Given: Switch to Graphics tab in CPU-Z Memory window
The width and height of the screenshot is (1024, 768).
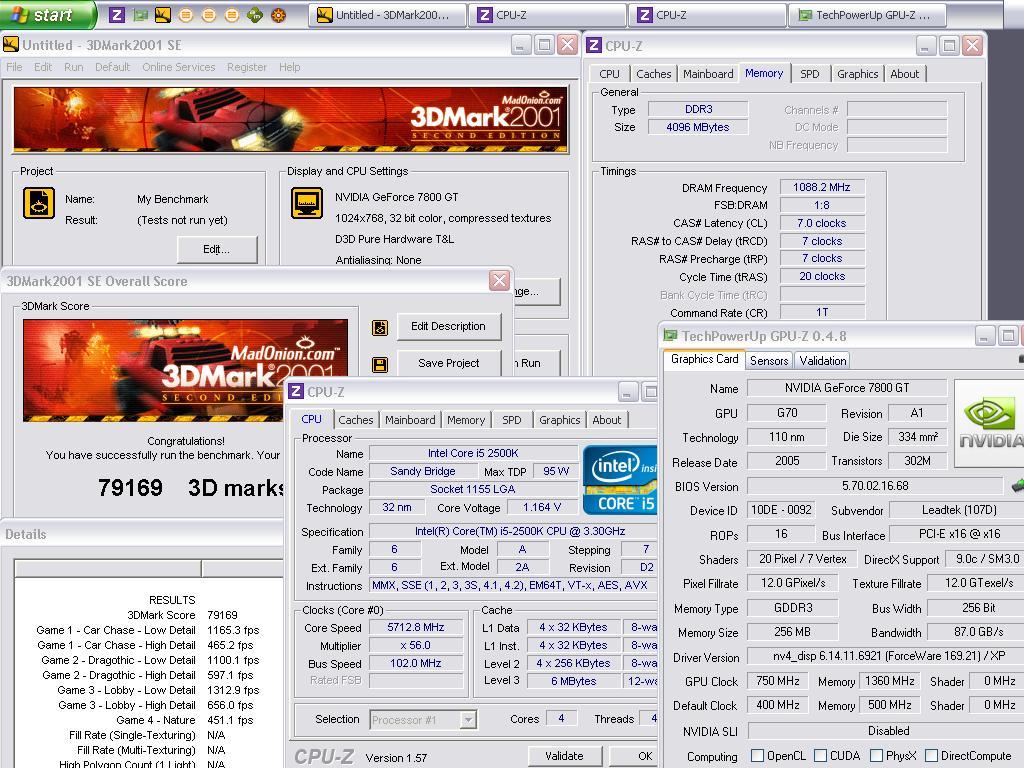Looking at the screenshot, I should coord(857,74).
